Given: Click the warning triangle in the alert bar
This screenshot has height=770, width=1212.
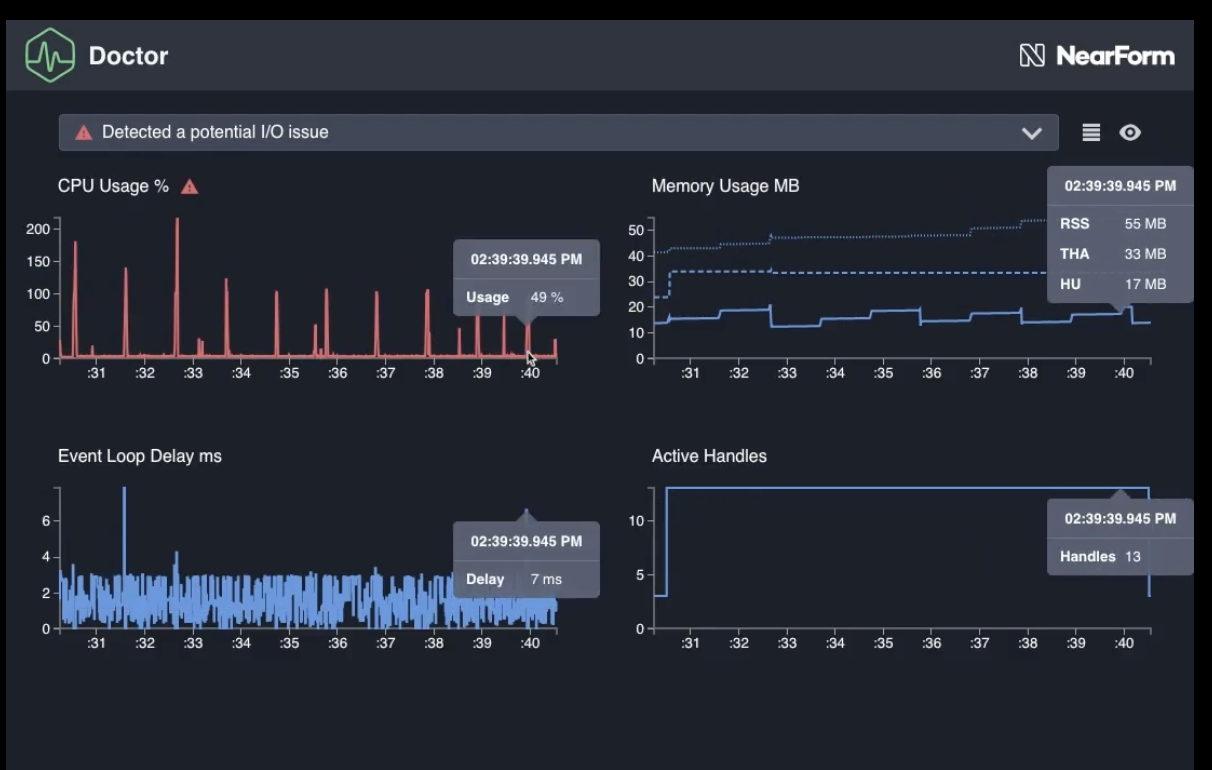Looking at the screenshot, I should (x=84, y=132).
